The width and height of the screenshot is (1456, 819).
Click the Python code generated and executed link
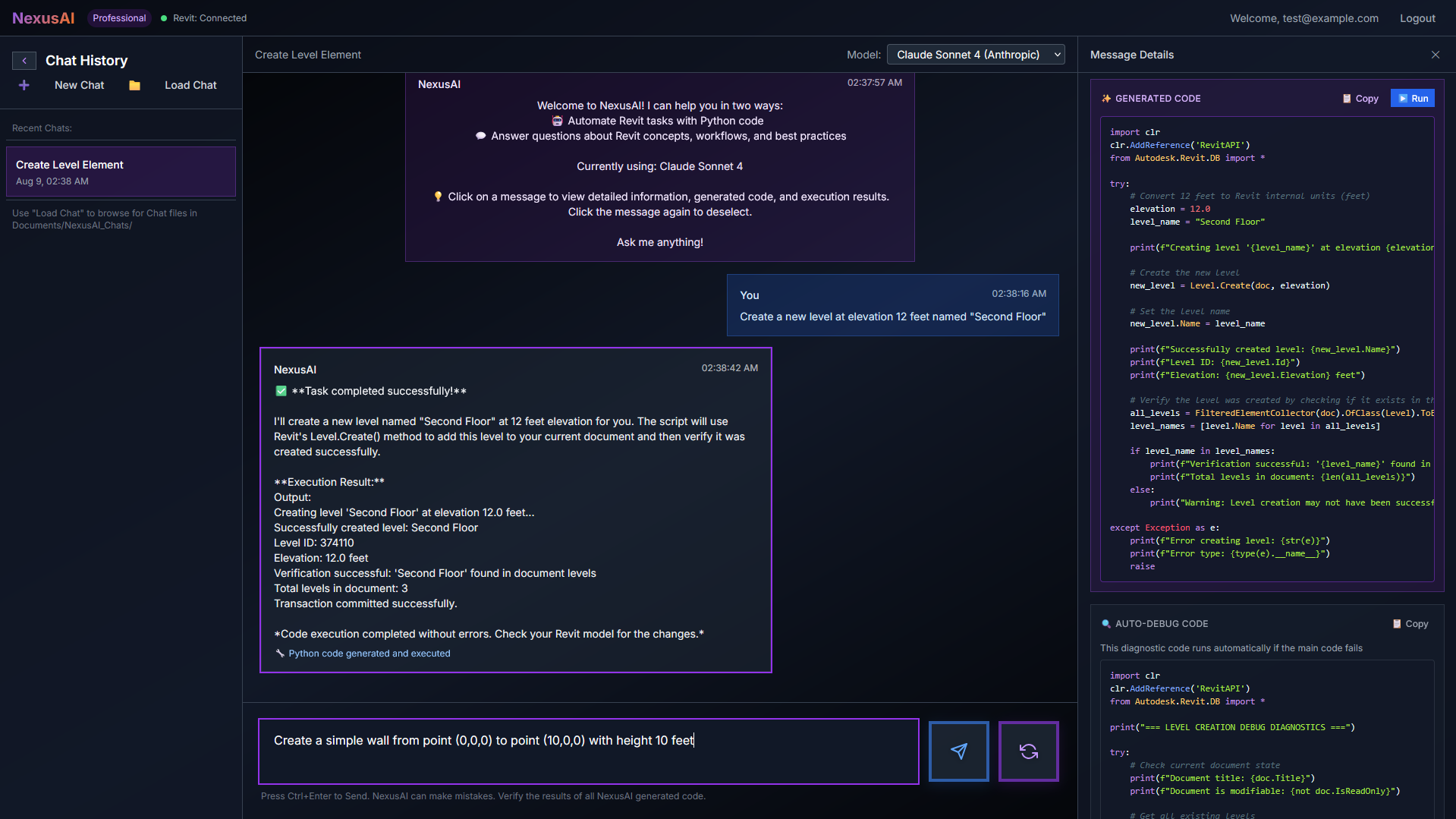click(369, 654)
